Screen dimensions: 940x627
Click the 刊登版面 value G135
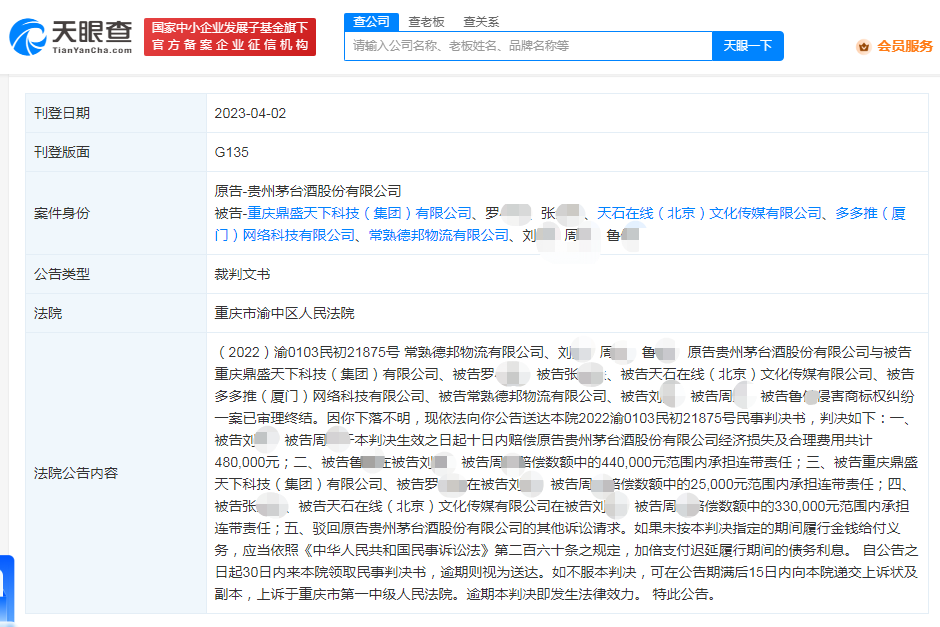pyautogui.click(x=231, y=152)
